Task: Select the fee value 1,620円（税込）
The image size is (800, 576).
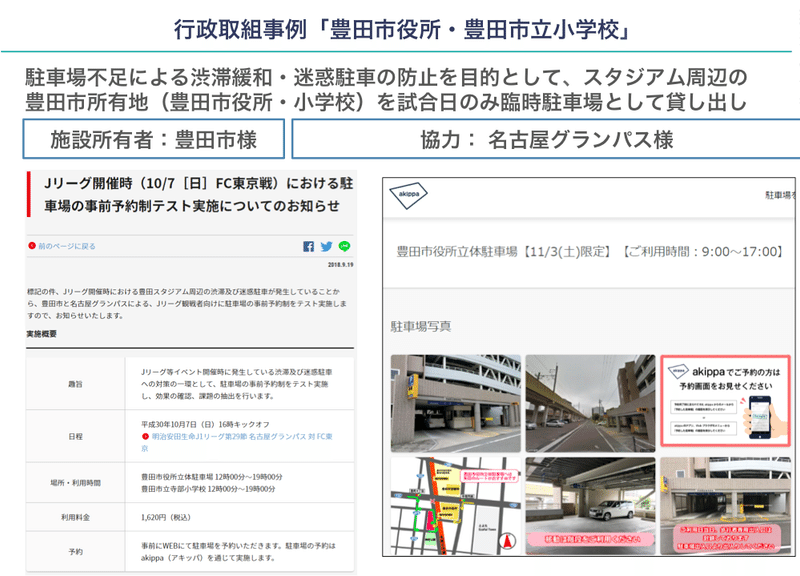Action: [166, 517]
